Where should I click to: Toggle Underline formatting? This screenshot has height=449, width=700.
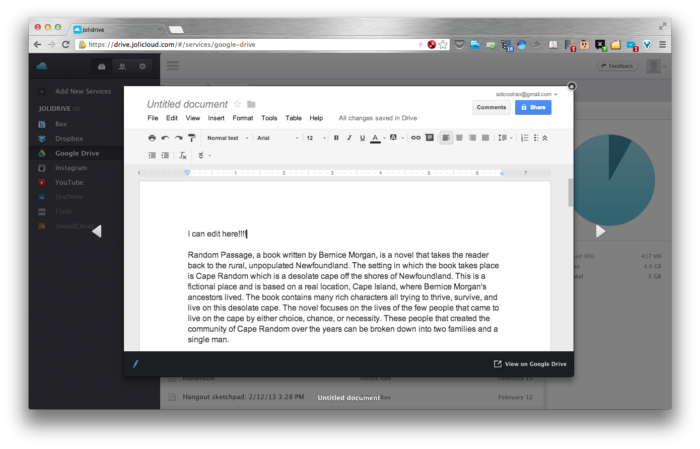click(362, 138)
